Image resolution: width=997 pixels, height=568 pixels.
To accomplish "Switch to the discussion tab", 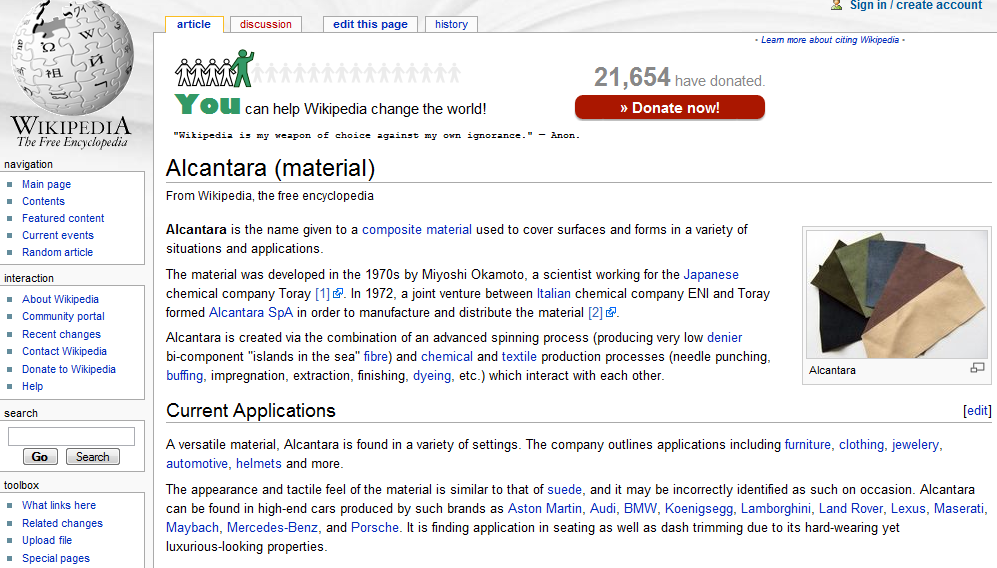I will [x=266, y=24].
